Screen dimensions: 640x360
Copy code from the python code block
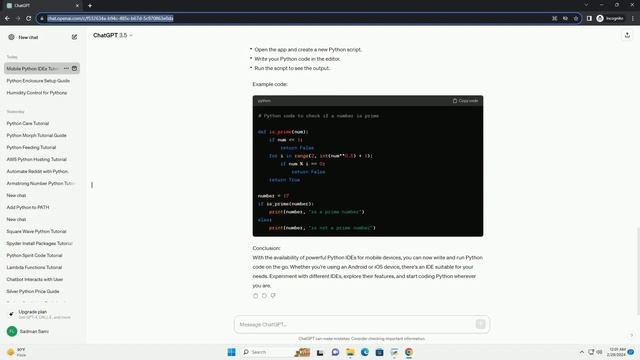(x=465, y=100)
